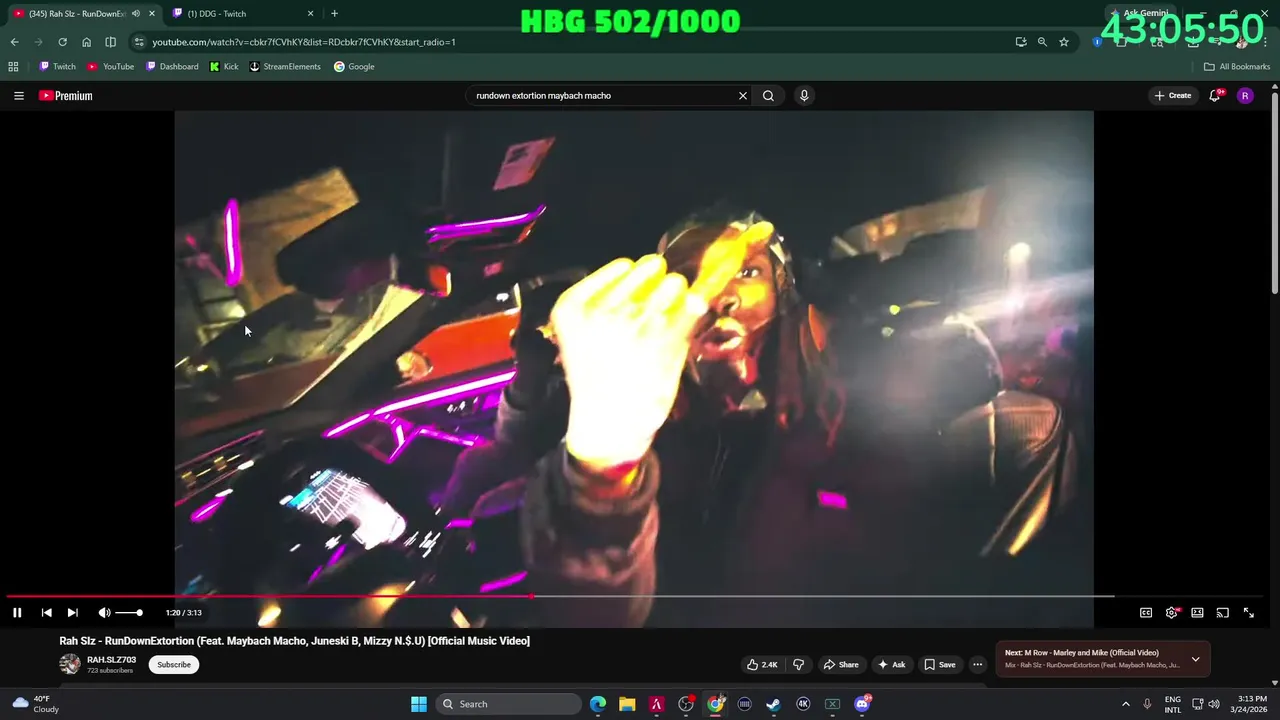This screenshot has width=1280, height=720.
Task: Open the Kick bookmark
Action: [x=224, y=67]
